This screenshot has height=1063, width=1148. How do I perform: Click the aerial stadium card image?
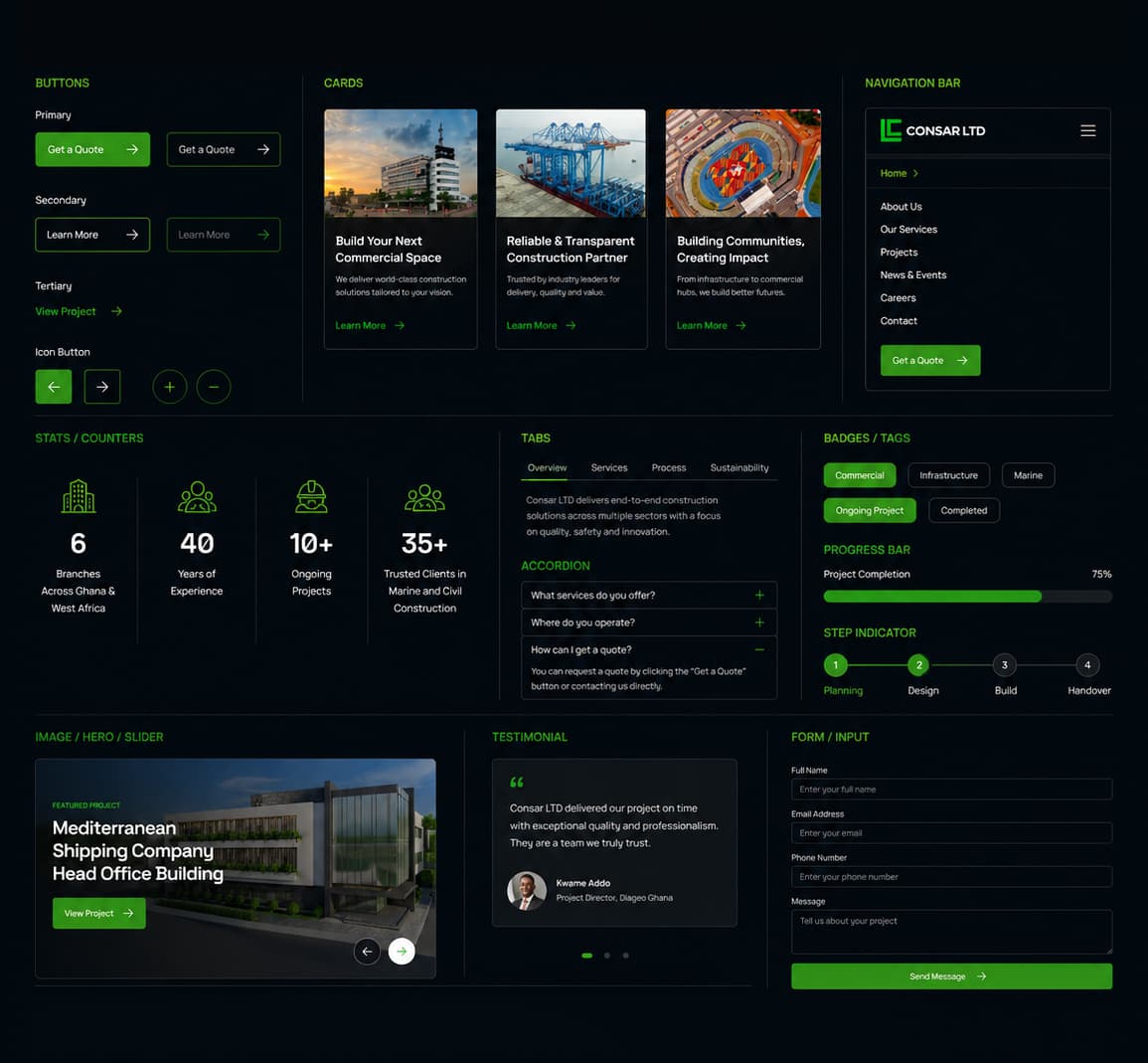[742, 163]
